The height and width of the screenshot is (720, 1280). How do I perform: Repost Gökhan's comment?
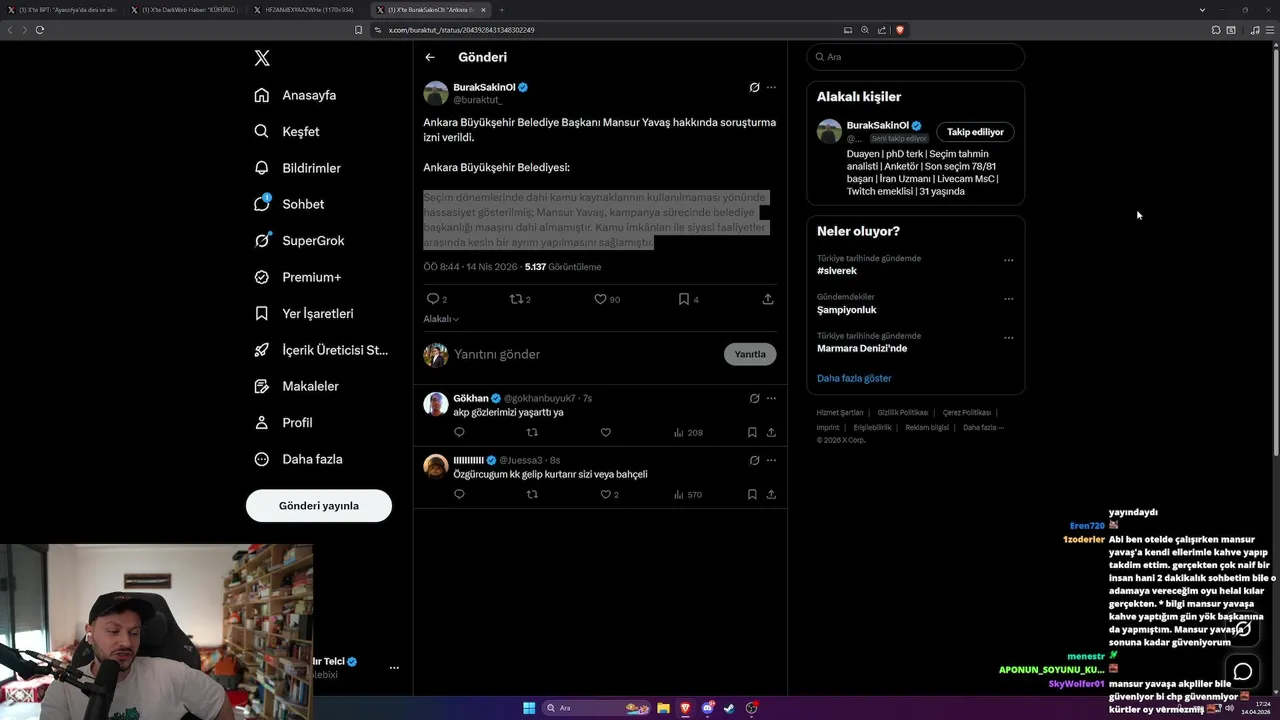pos(532,432)
